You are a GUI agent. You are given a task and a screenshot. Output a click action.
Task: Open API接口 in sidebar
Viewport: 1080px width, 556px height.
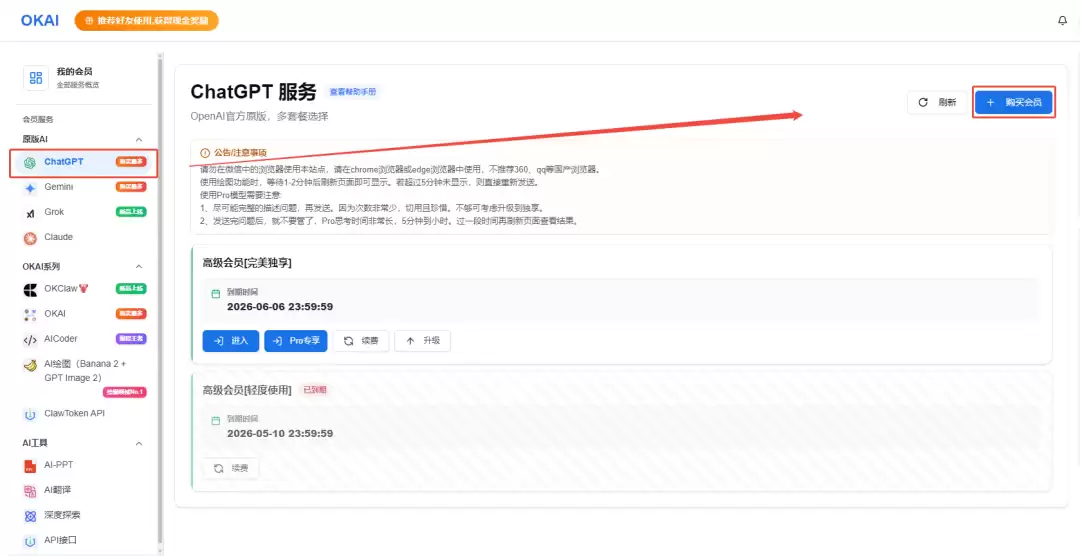[83, 541]
